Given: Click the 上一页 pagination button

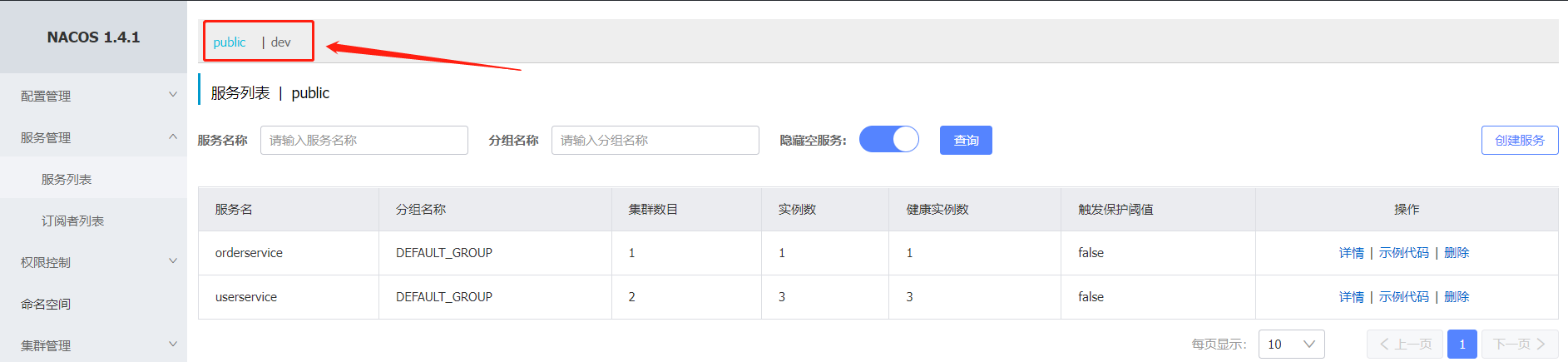Looking at the screenshot, I should click(x=1406, y=344).
